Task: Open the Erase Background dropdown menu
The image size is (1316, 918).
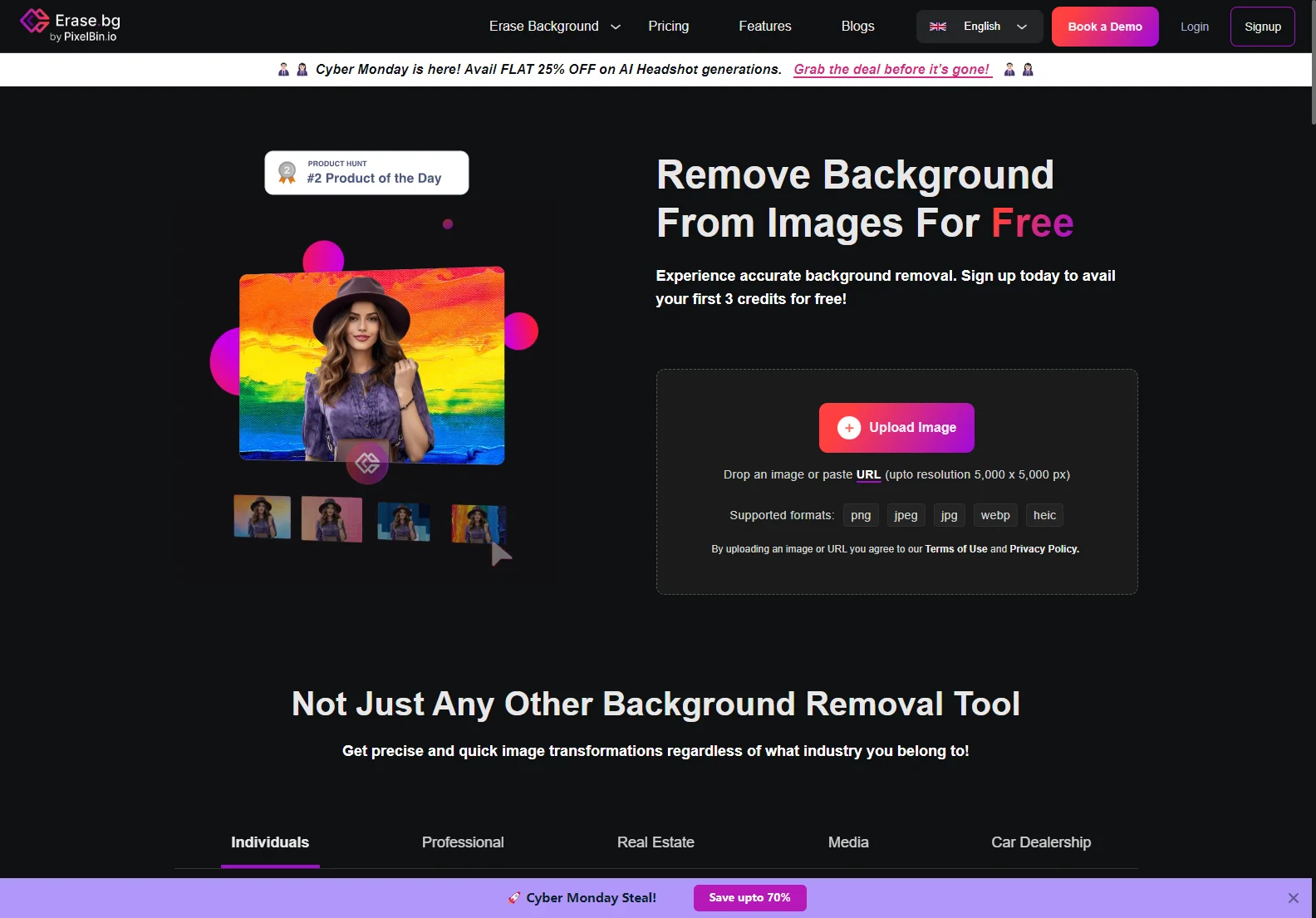Action: click(555, 27)
